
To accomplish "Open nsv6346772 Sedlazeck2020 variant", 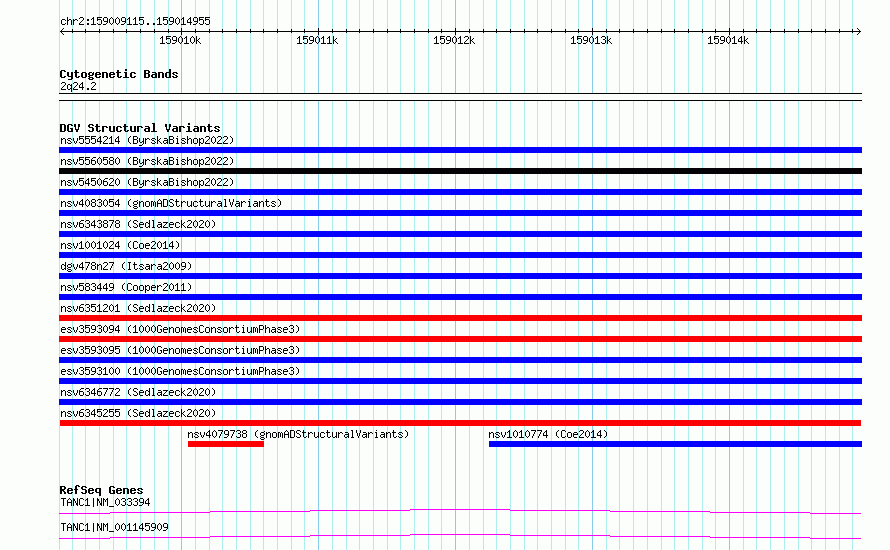I will (138, 392).
